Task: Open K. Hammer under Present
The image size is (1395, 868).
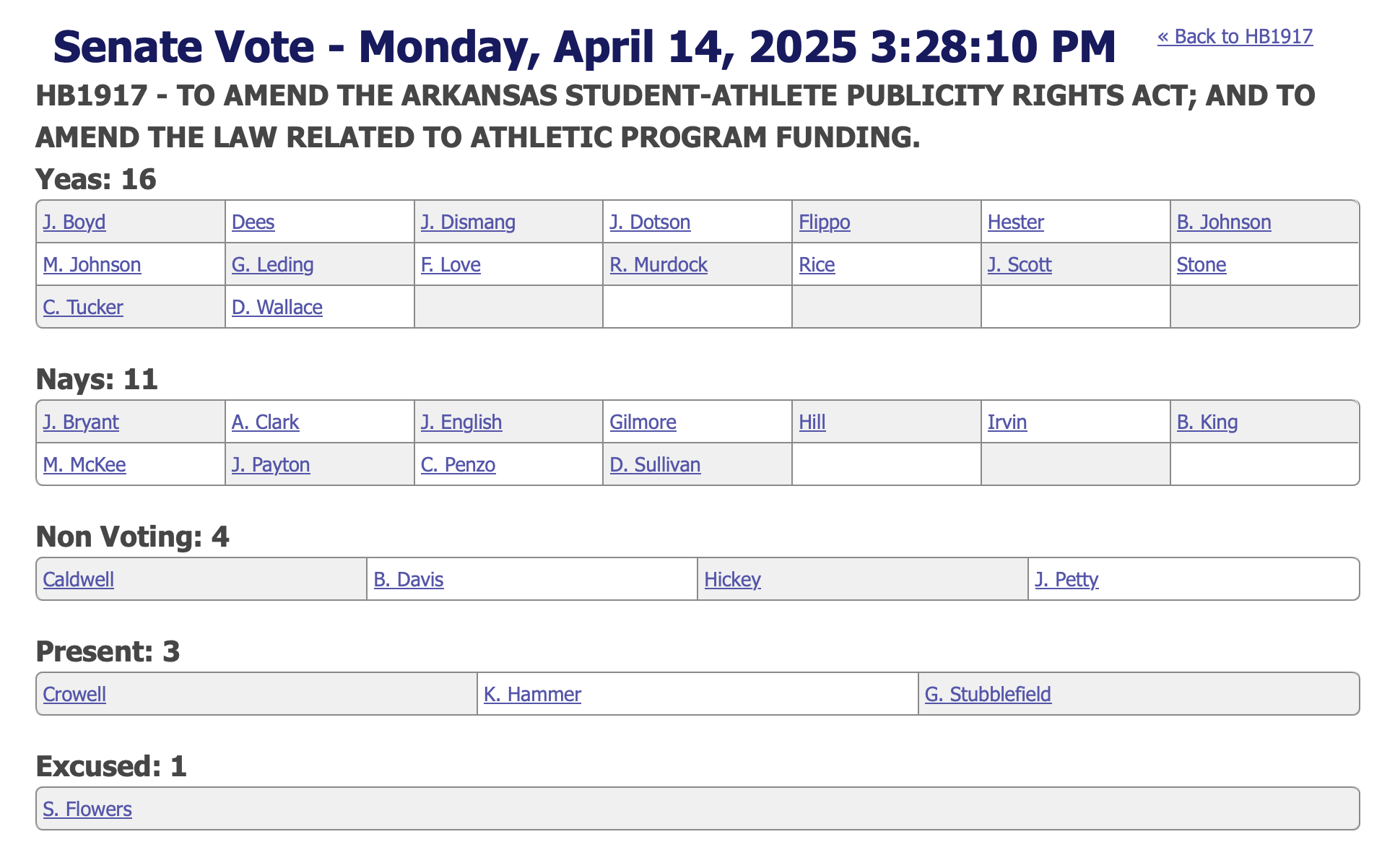Action: click(x=532, y=694)
